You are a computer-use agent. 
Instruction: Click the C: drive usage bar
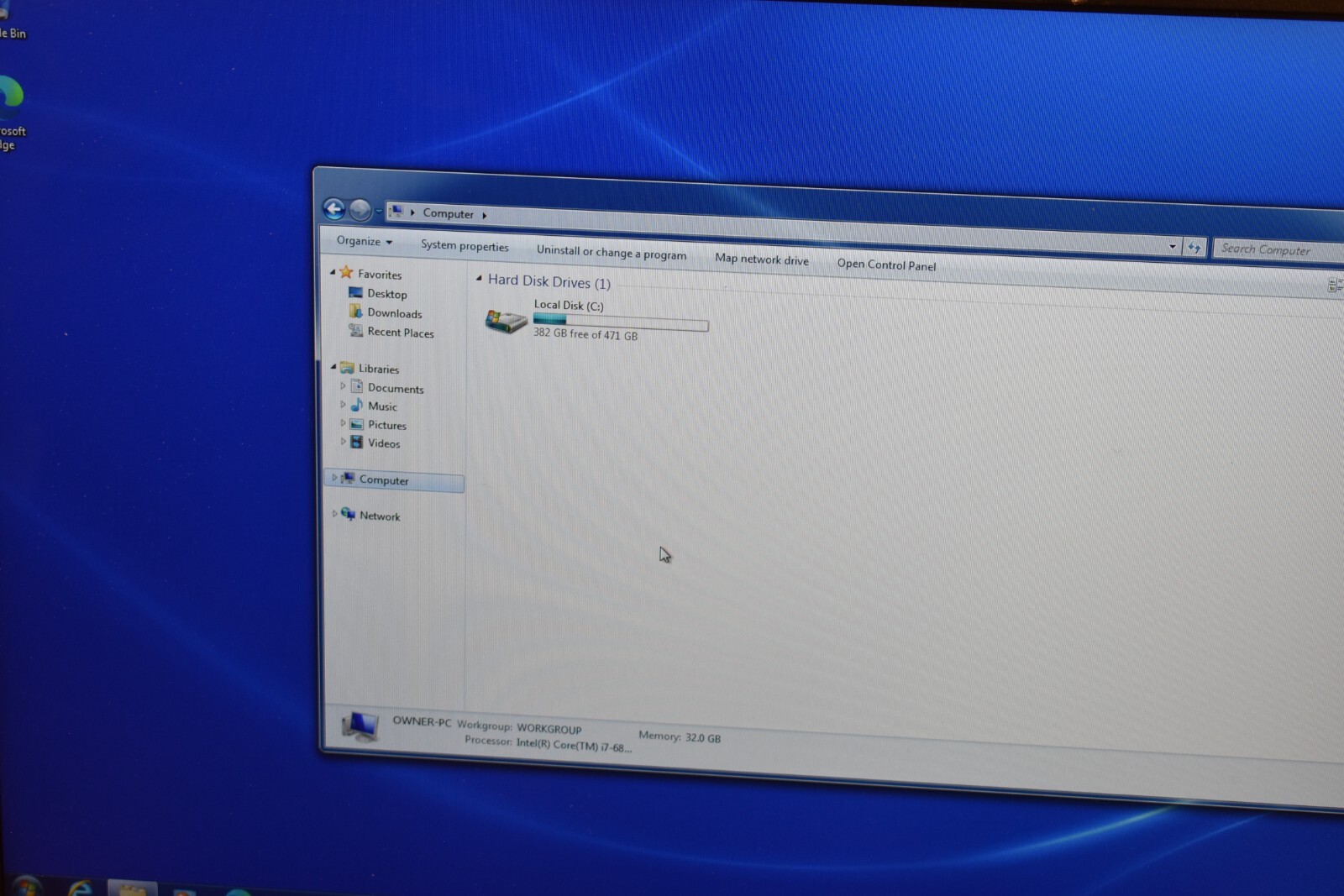[621, 322]
